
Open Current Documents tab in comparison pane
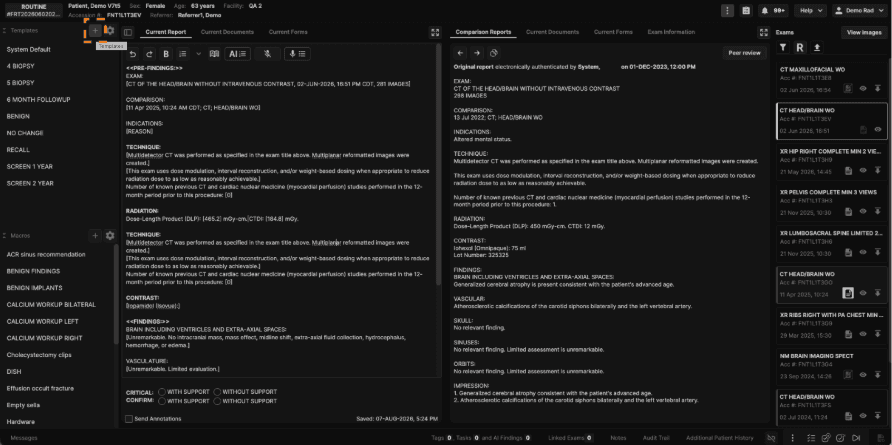click(x=552, y=32)
